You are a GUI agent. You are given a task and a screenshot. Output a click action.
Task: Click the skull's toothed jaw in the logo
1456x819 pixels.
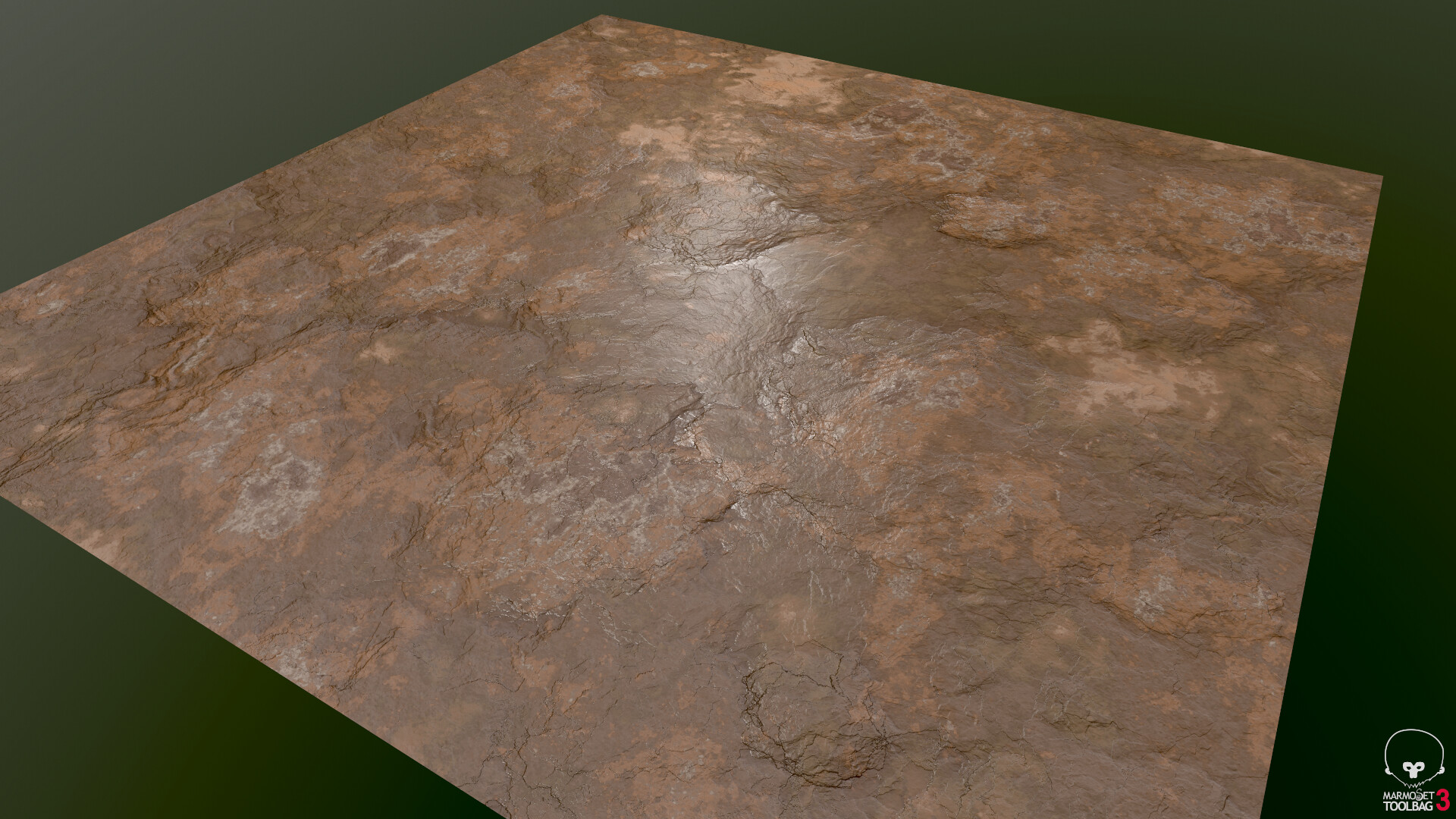[x=1415, y=784]
